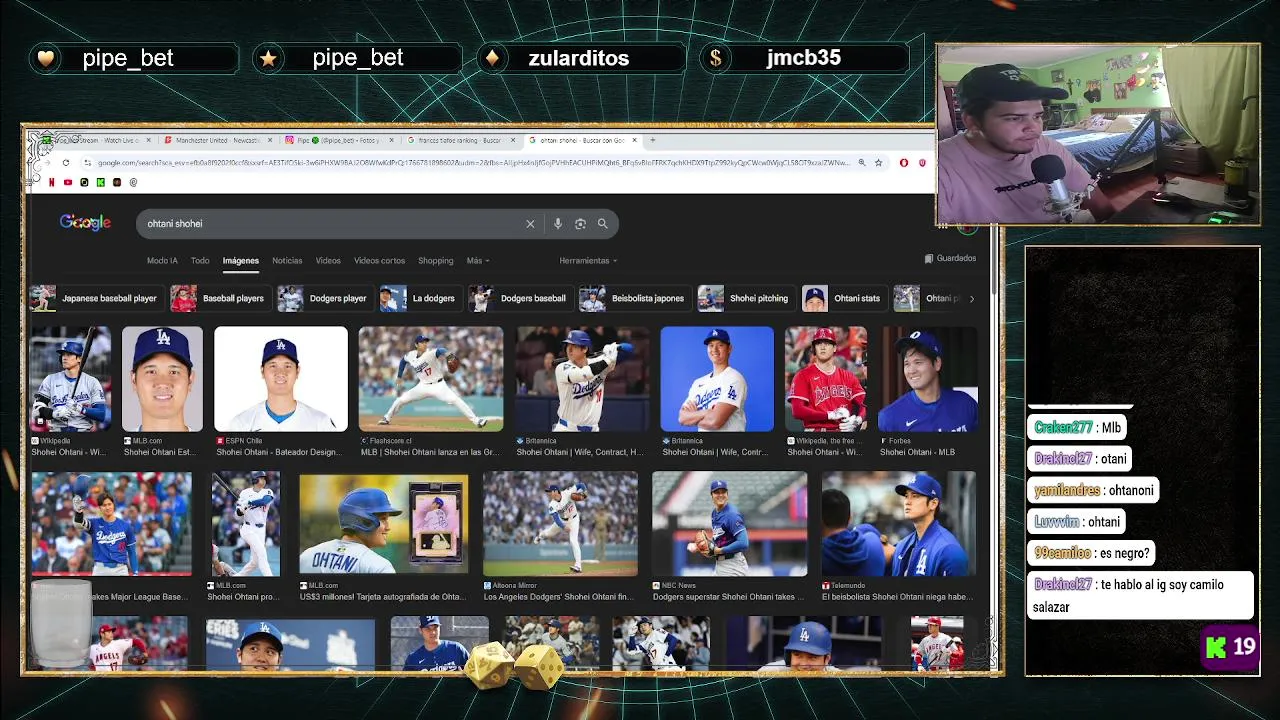Bookmark this page with the star icon
The image size is (1280, 720).
pos(878,163)
